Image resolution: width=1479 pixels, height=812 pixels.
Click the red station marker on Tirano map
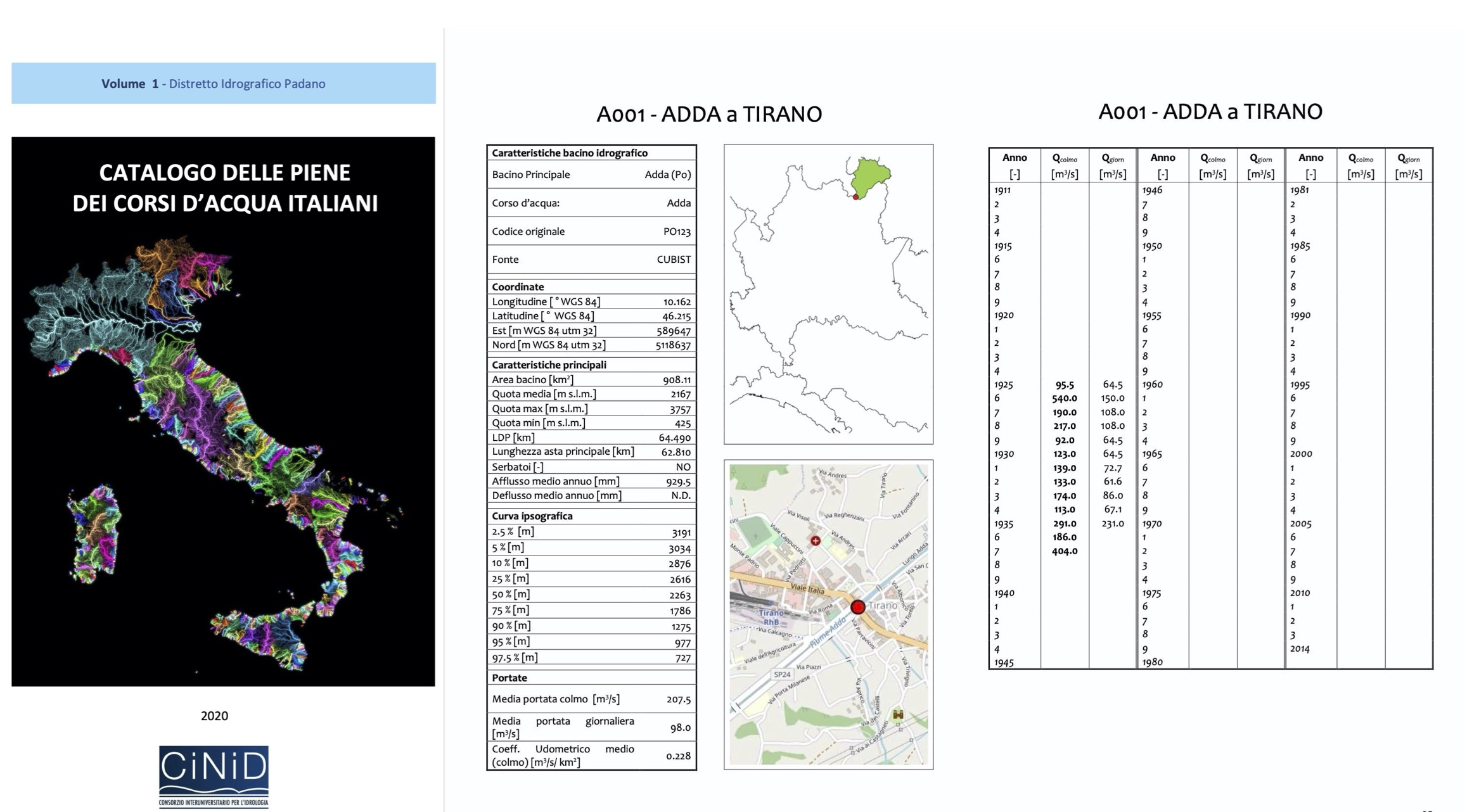click(857, 607)
